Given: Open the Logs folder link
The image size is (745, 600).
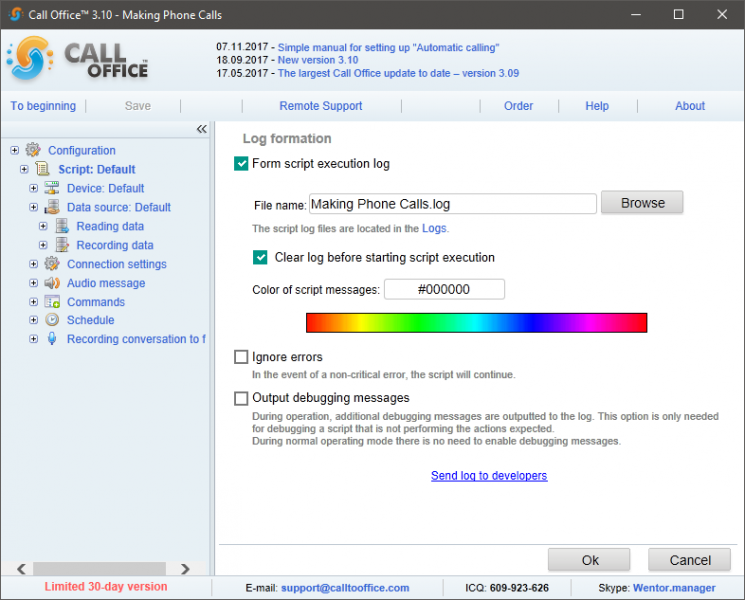Looking at the screenshot, I should (x=434, y=229).
